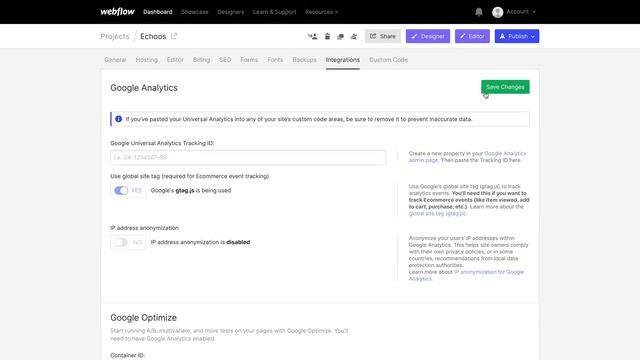Open the Resources dropdown menu
Screen dimensions: 640x360
point(322,12)
